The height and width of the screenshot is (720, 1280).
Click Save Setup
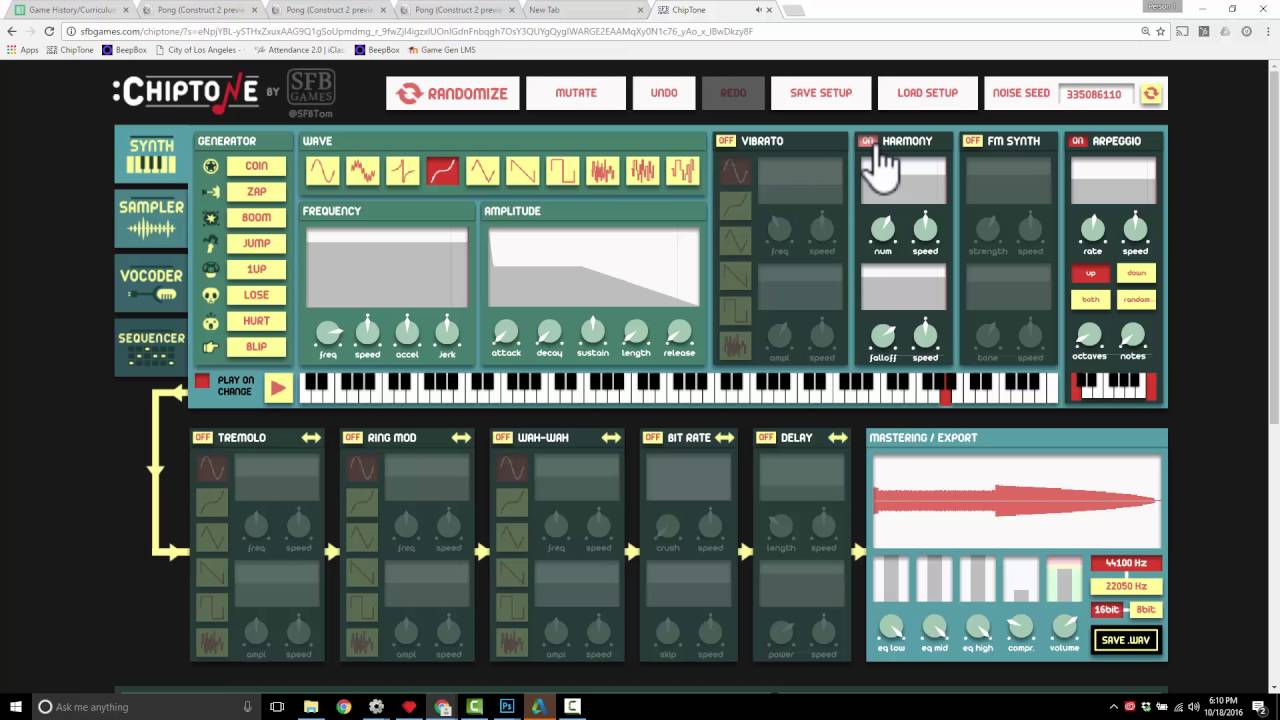coord(821,93)
